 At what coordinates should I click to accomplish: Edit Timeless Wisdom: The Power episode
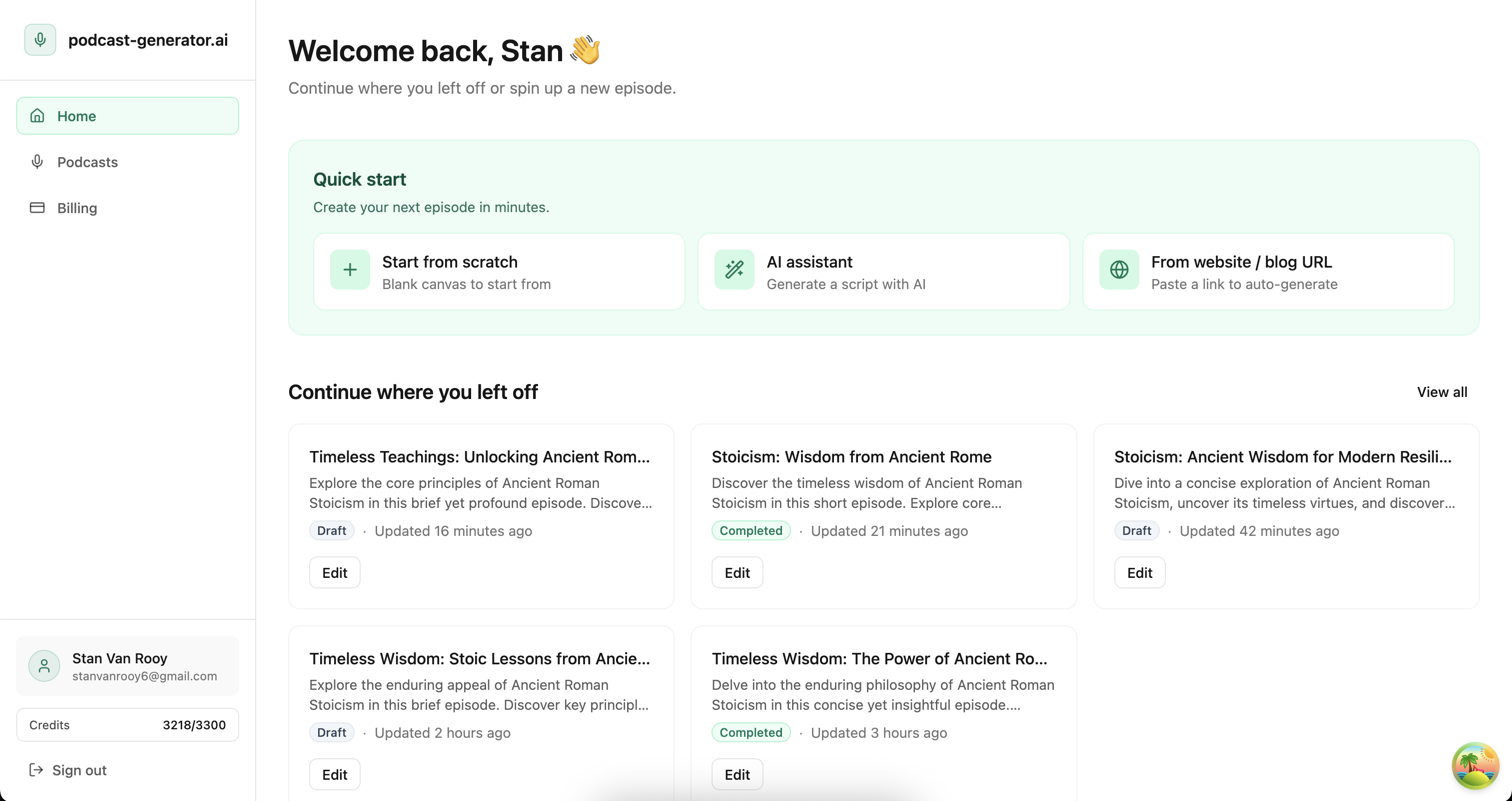click(737, 775)
